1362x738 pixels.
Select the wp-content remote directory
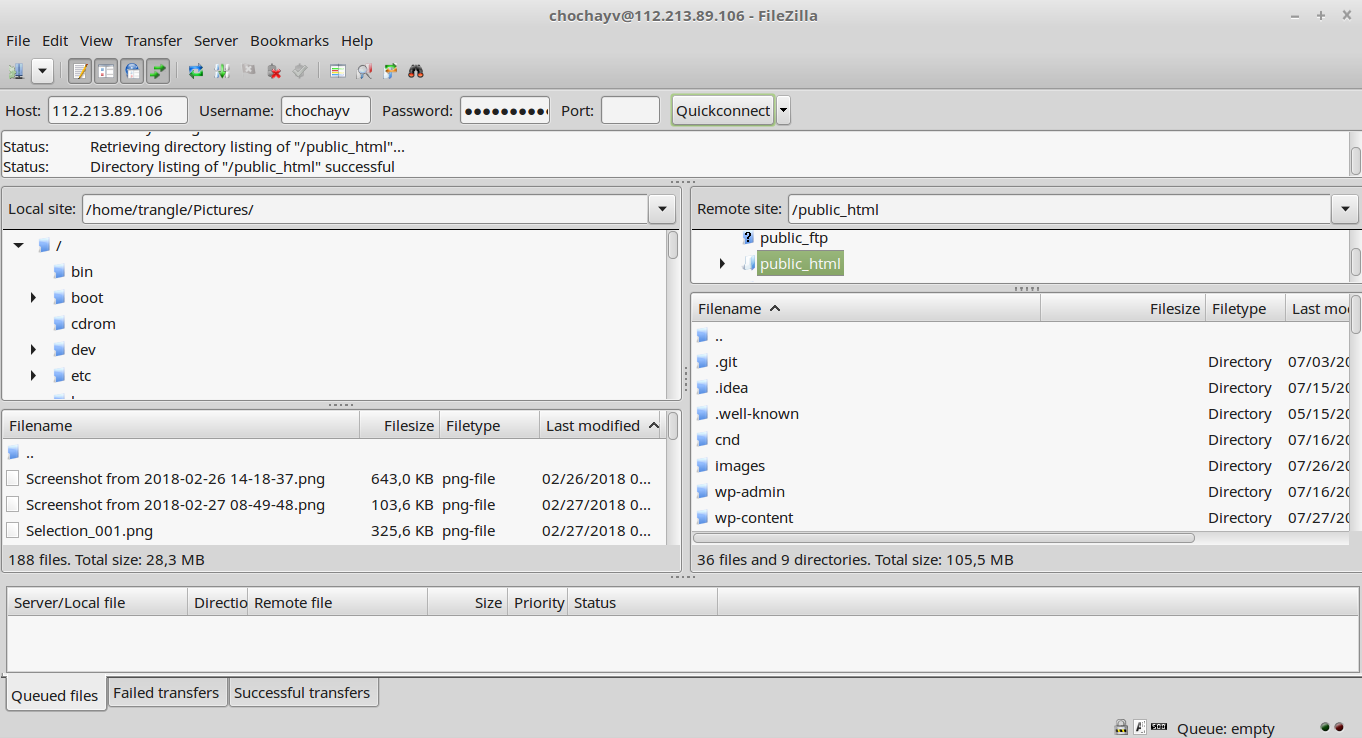1020,518
